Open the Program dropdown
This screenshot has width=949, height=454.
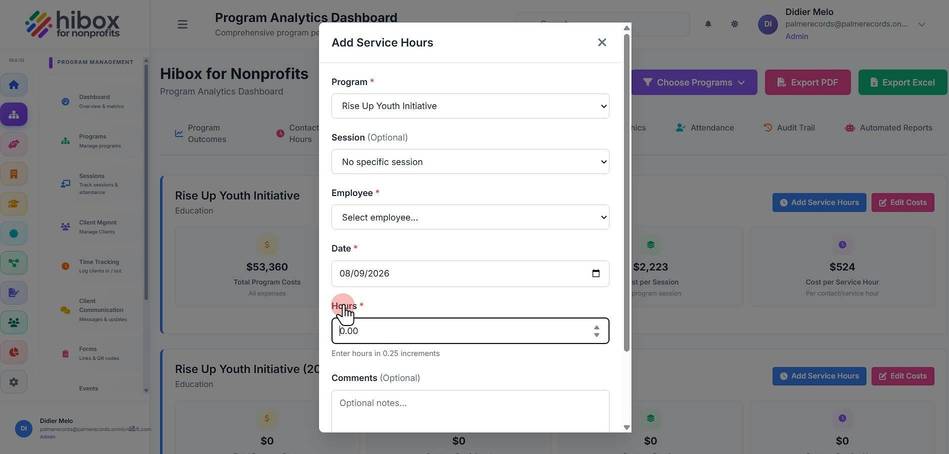470,106
